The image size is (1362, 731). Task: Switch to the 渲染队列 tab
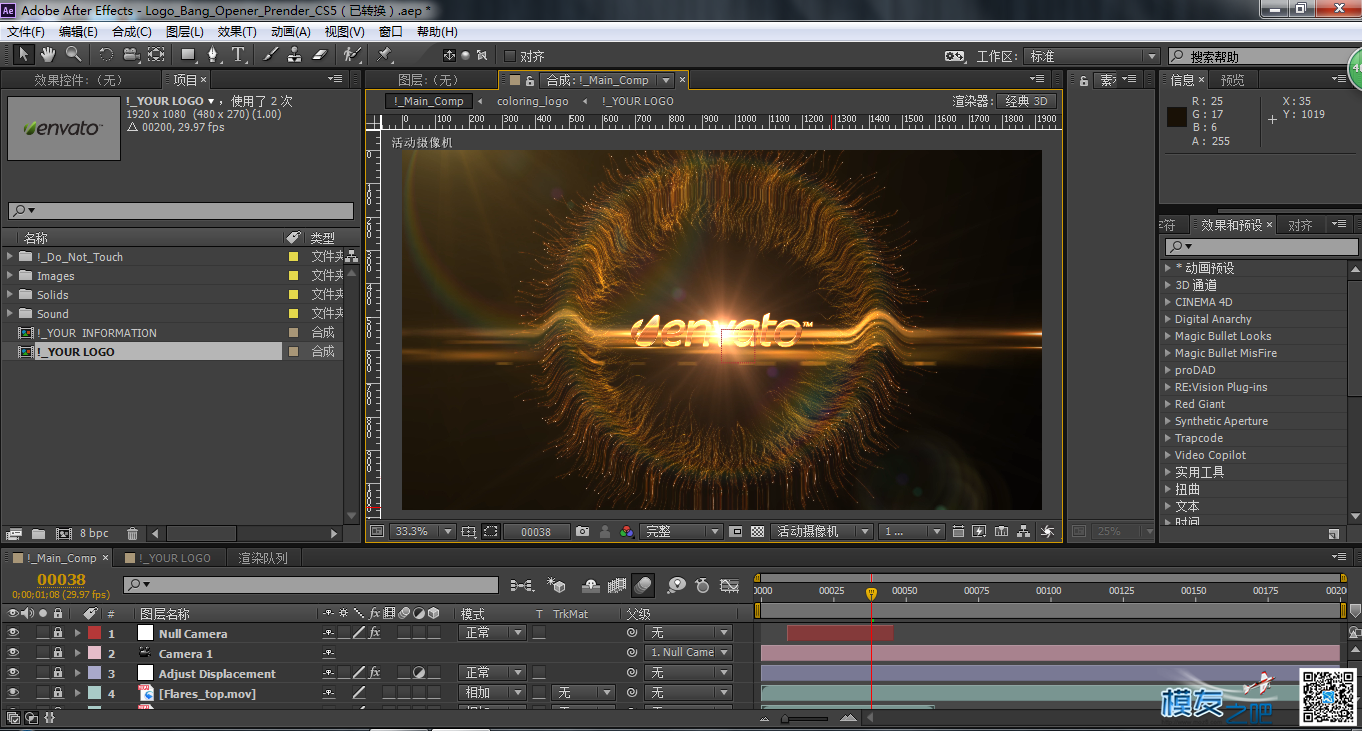tap(263, 558)
